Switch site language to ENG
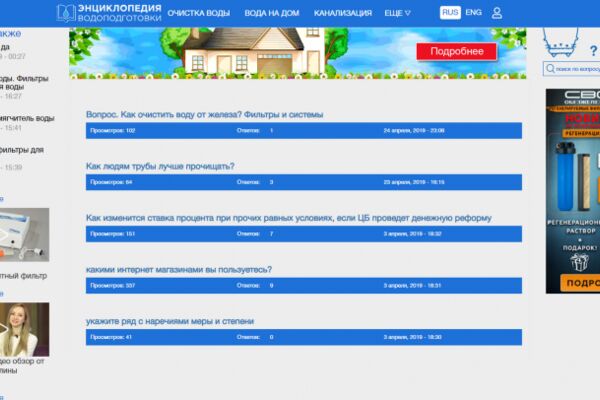600x400 pixels. coord(473,13)
